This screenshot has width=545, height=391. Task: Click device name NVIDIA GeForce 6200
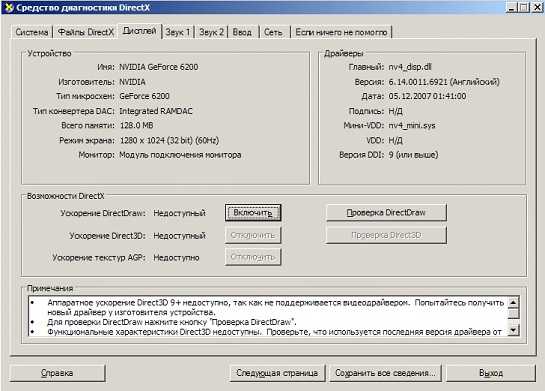[158, 67]
